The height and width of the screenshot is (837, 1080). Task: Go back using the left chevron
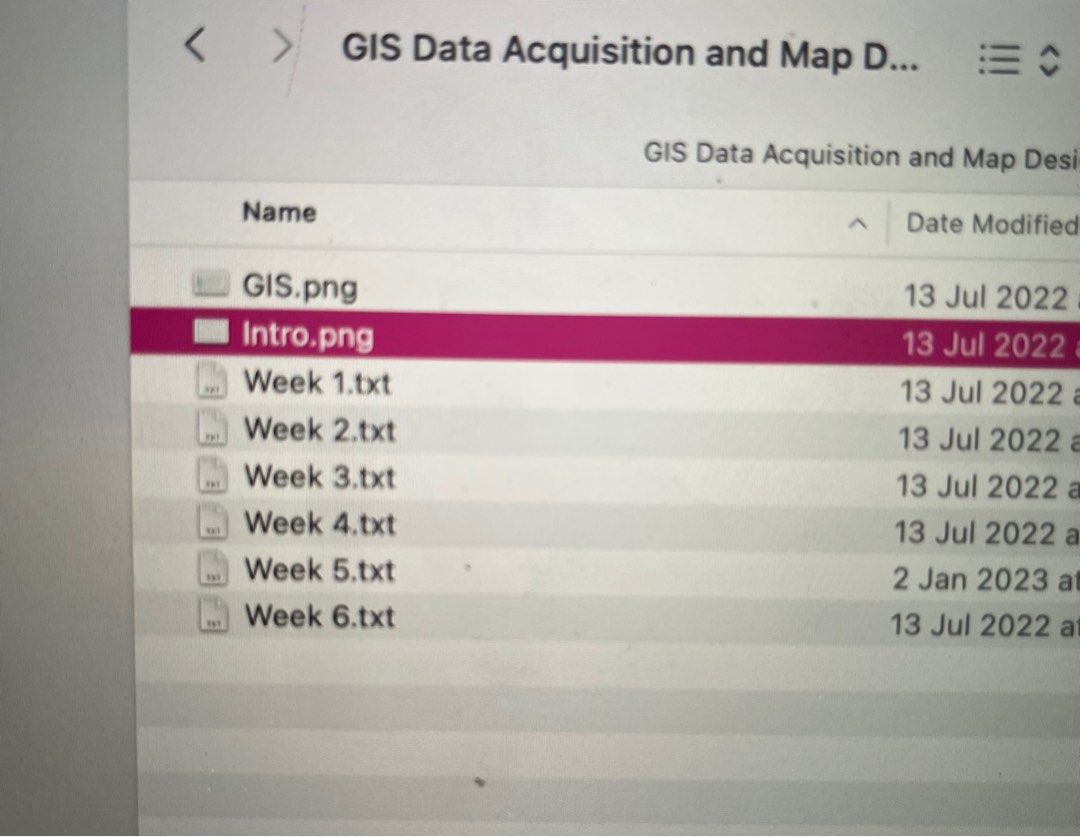[x=193, y=45]
